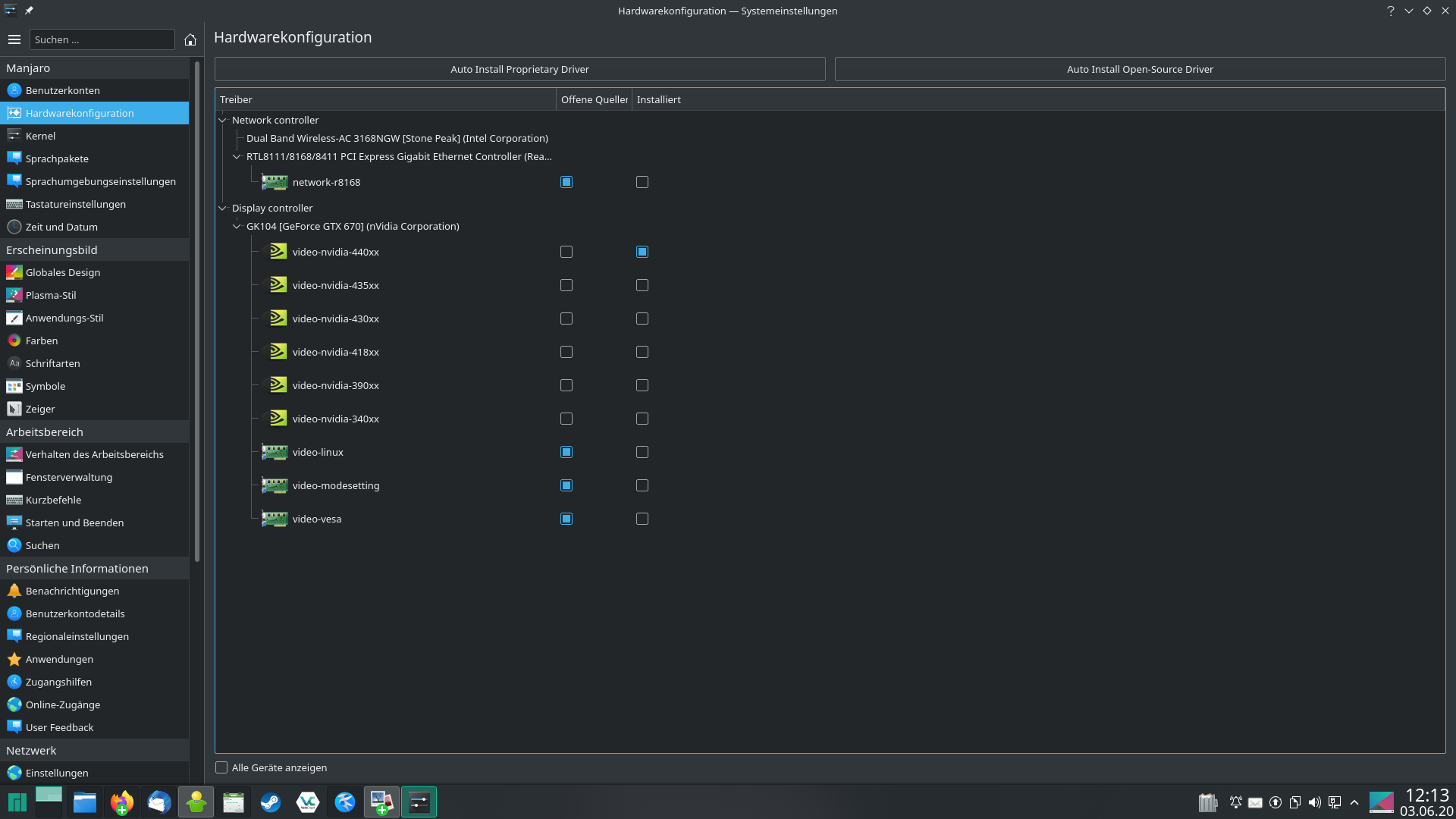Toggle Installiert checkbox for video-linux
This screenshot has height=819, width=1456.
[642, 452]
